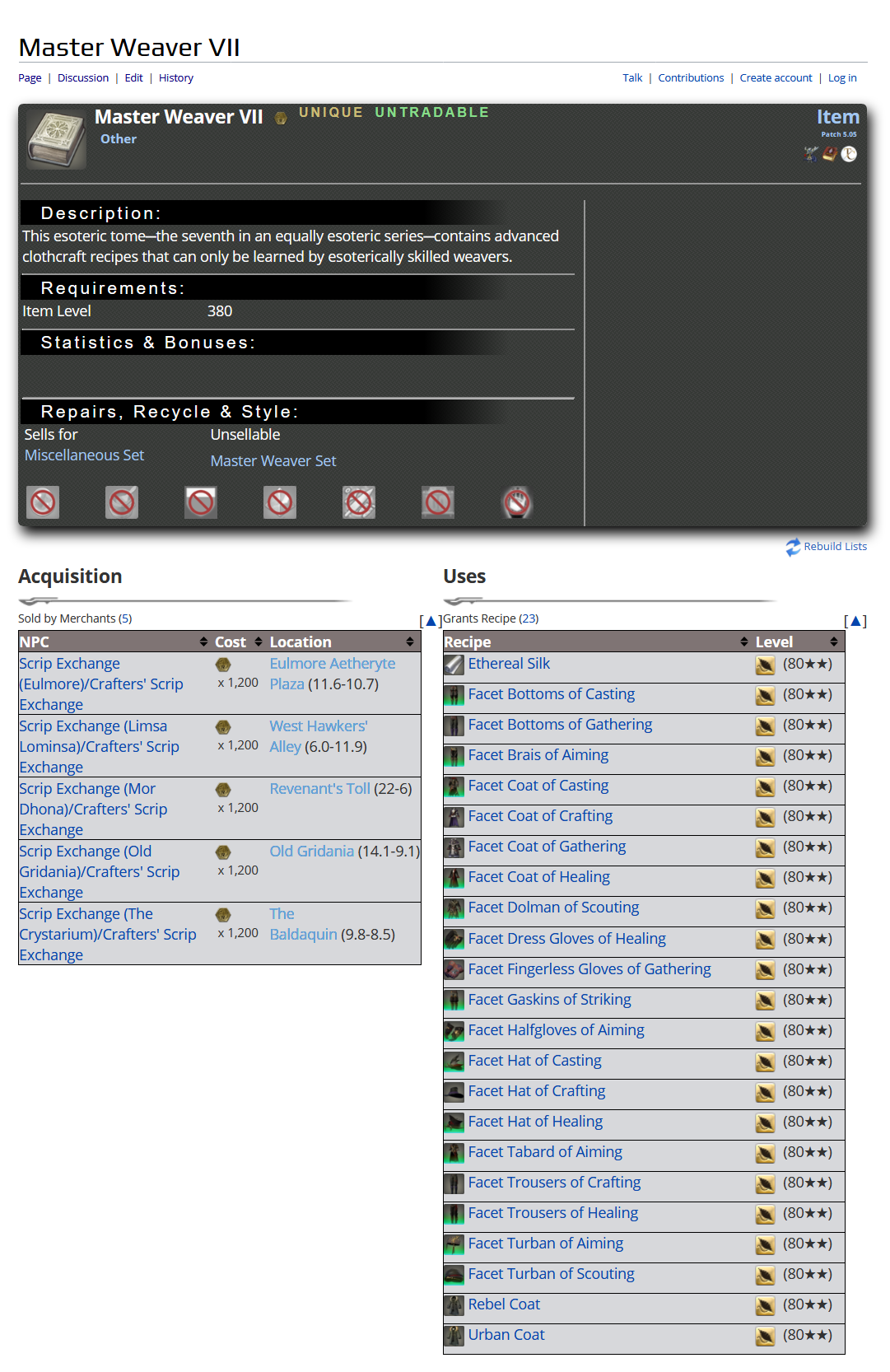The width and height of the screenshot is (890, 1372).
Task: Click the Facet Dress Gloves of Healing icon
Action: 454,940
